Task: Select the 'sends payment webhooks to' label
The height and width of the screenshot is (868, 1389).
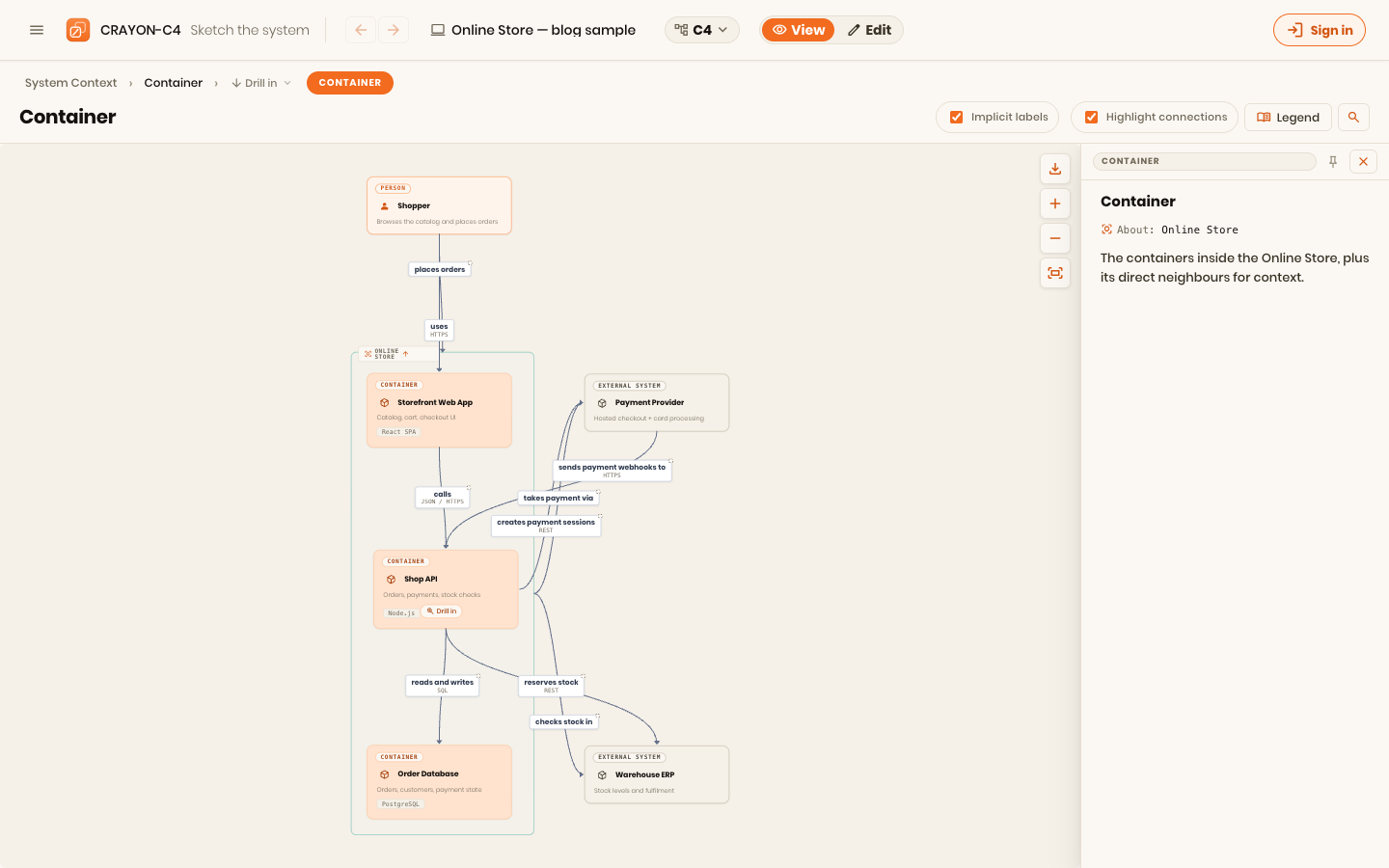Action: click(x=613, y=470)
